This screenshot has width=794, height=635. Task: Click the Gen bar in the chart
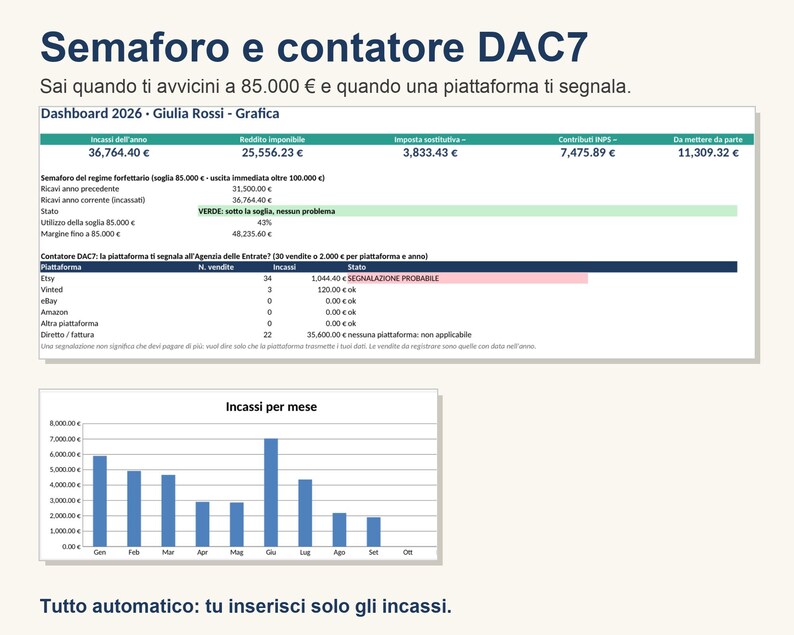(100, 501)
